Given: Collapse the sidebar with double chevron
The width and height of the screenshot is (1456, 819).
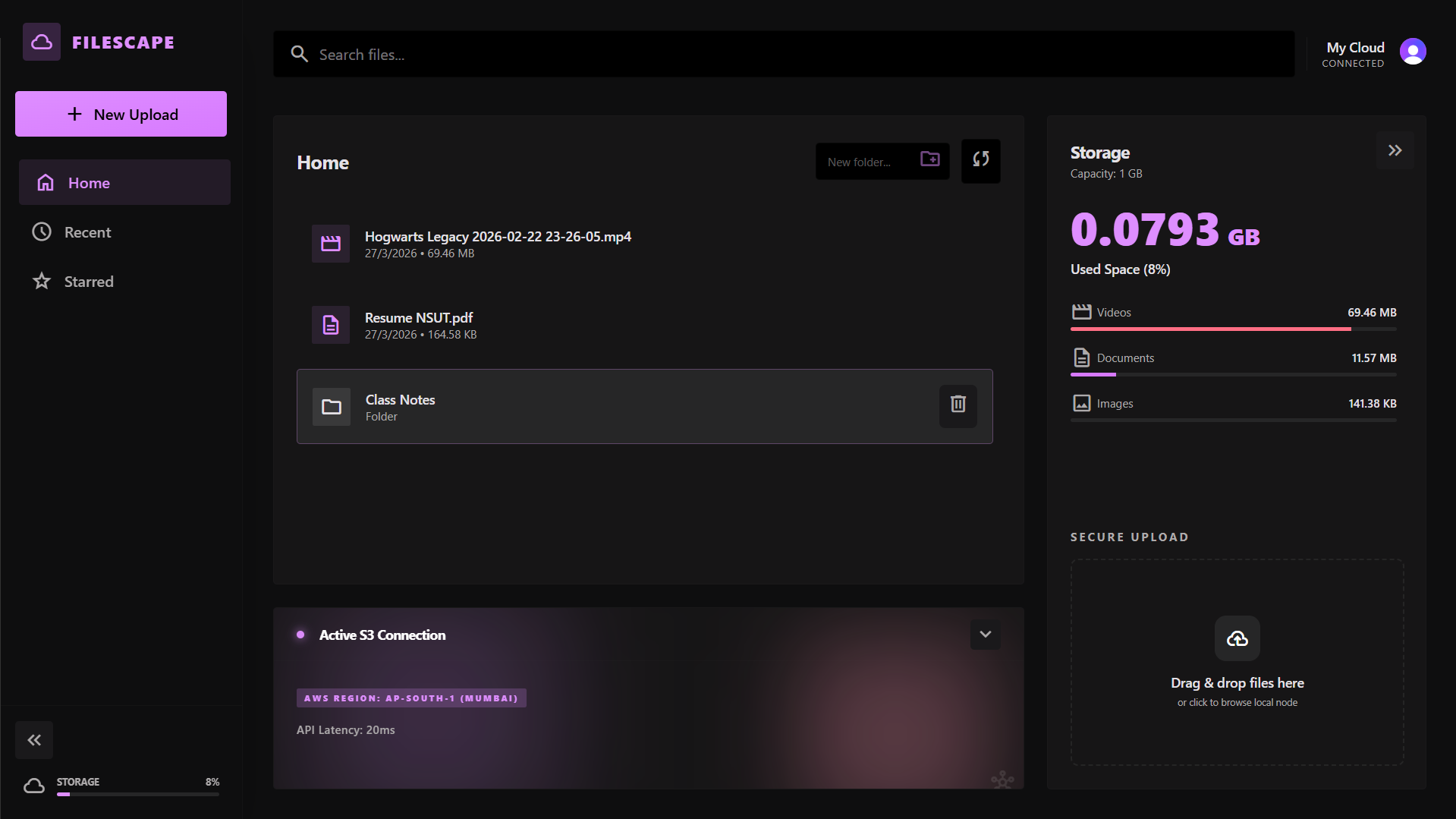Looking at the screenshot, I should coord(34,739).
